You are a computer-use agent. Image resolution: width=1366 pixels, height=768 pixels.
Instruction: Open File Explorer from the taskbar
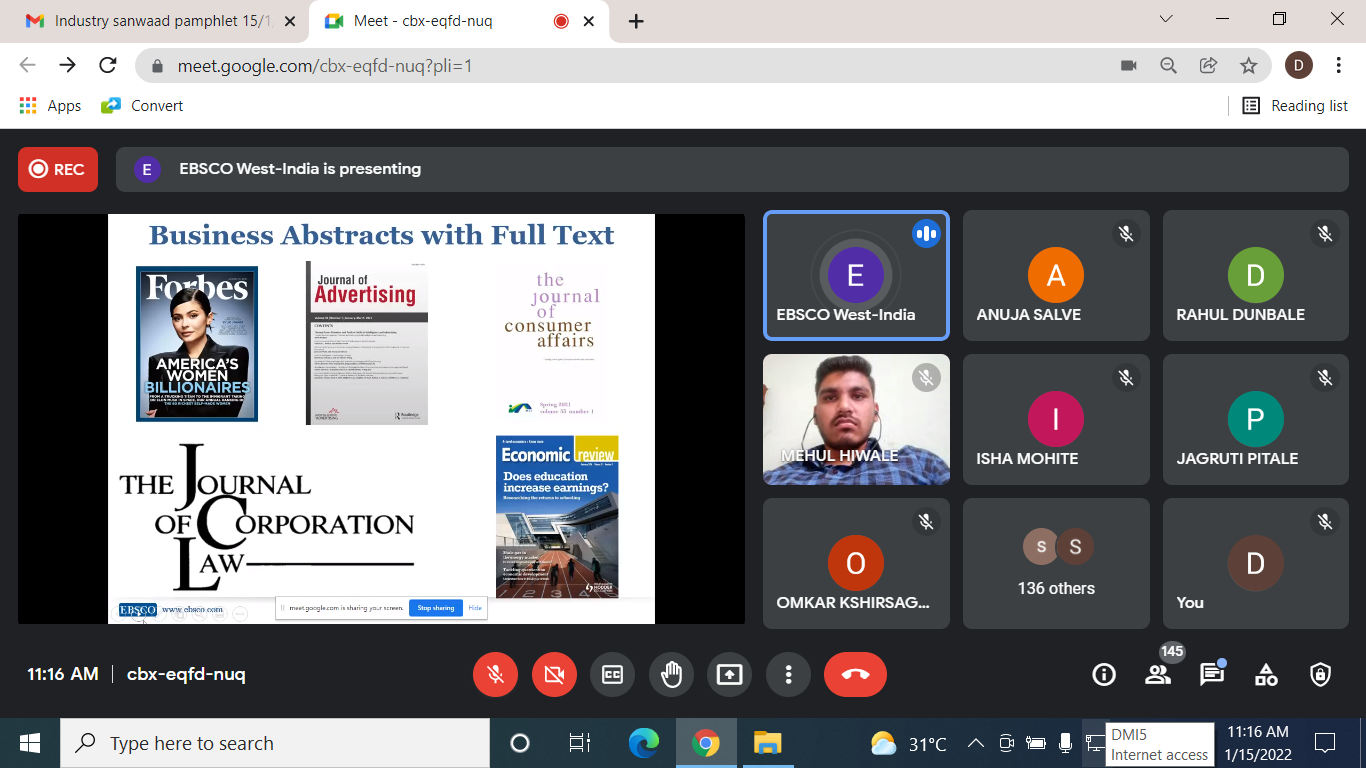[x=767, y=743]
